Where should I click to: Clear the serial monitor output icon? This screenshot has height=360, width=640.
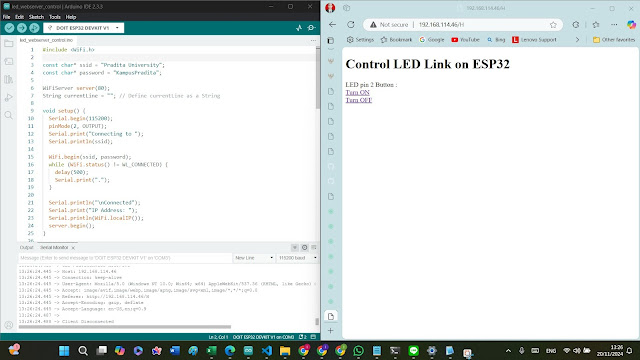click(314, 247)
